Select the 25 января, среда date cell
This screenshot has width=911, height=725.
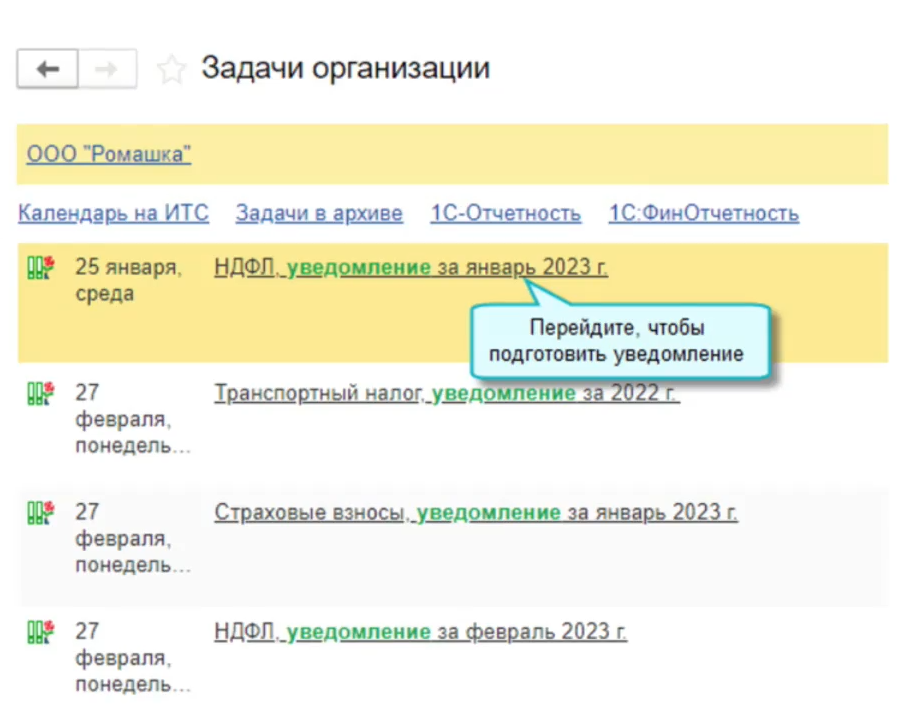click(128, 280)
